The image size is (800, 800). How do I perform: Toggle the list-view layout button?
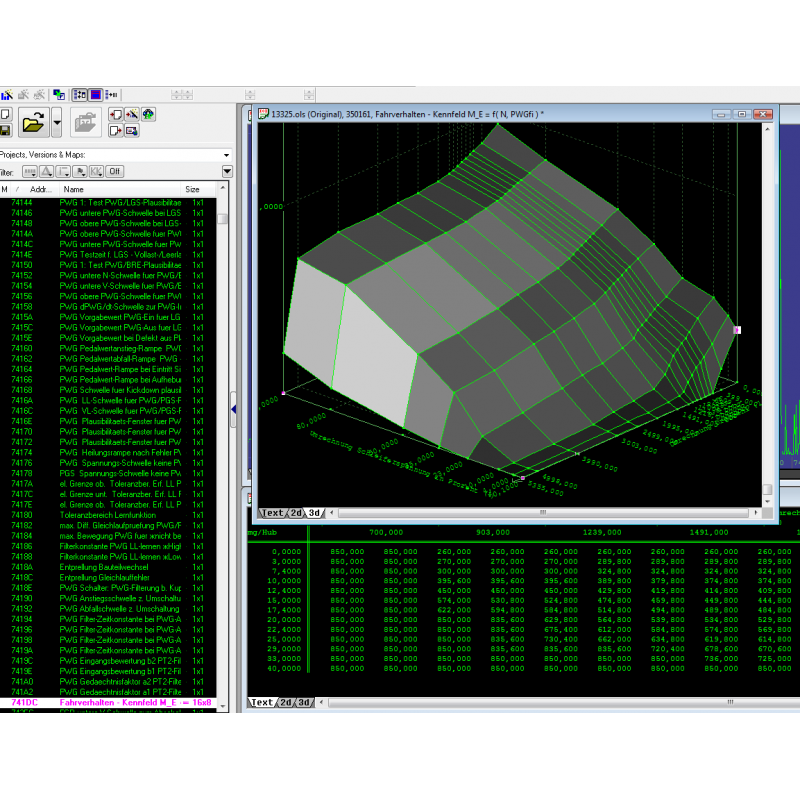point(80,94)
